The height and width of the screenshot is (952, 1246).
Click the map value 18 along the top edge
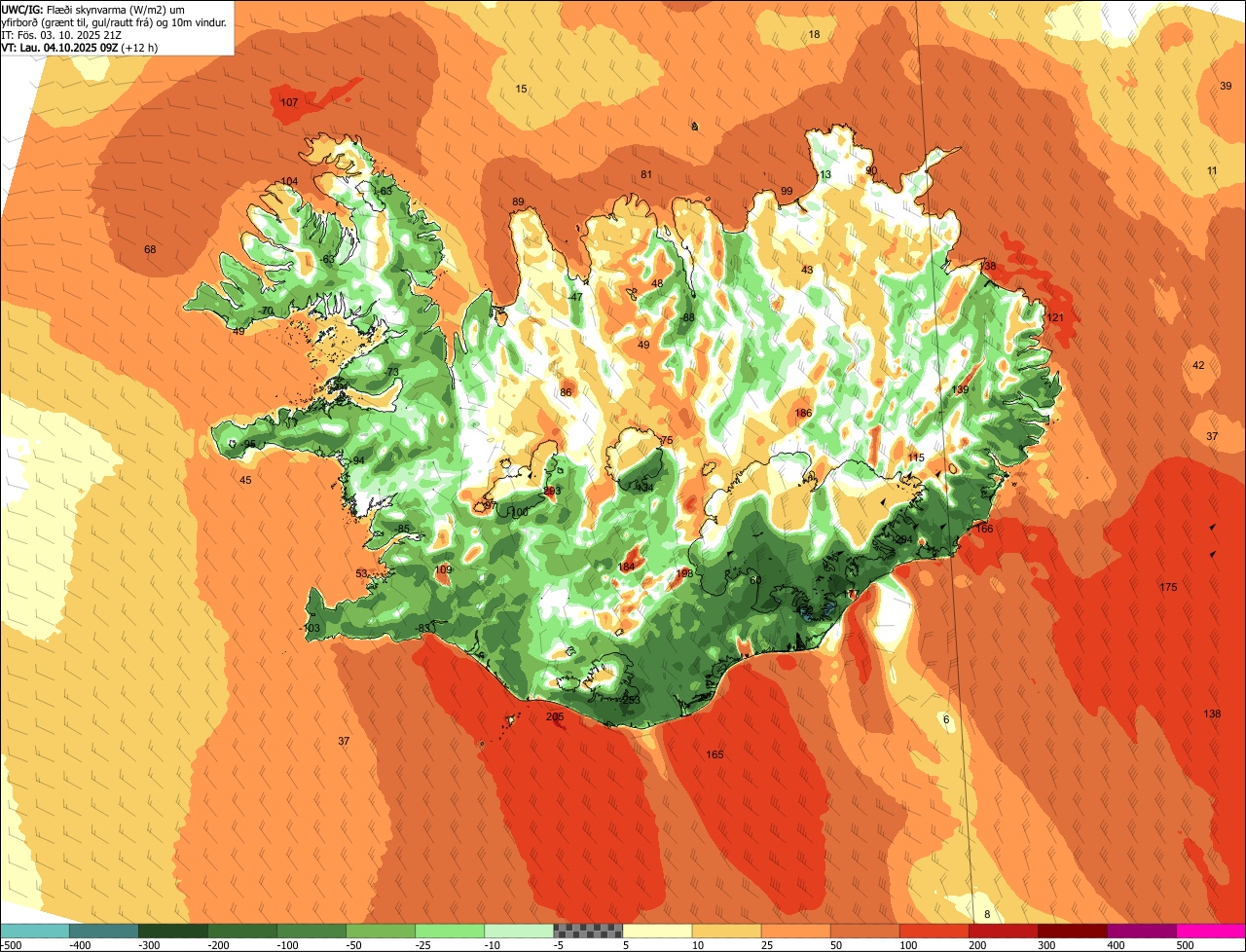coord(815,34)
